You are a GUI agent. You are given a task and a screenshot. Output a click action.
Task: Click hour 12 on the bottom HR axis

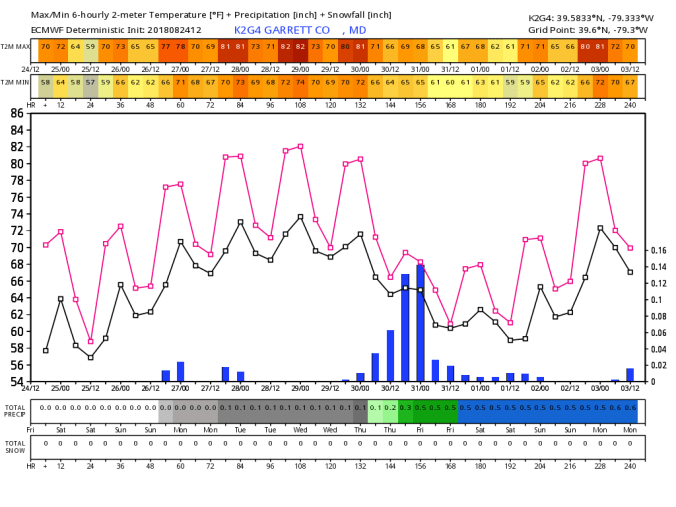[60, 466]
